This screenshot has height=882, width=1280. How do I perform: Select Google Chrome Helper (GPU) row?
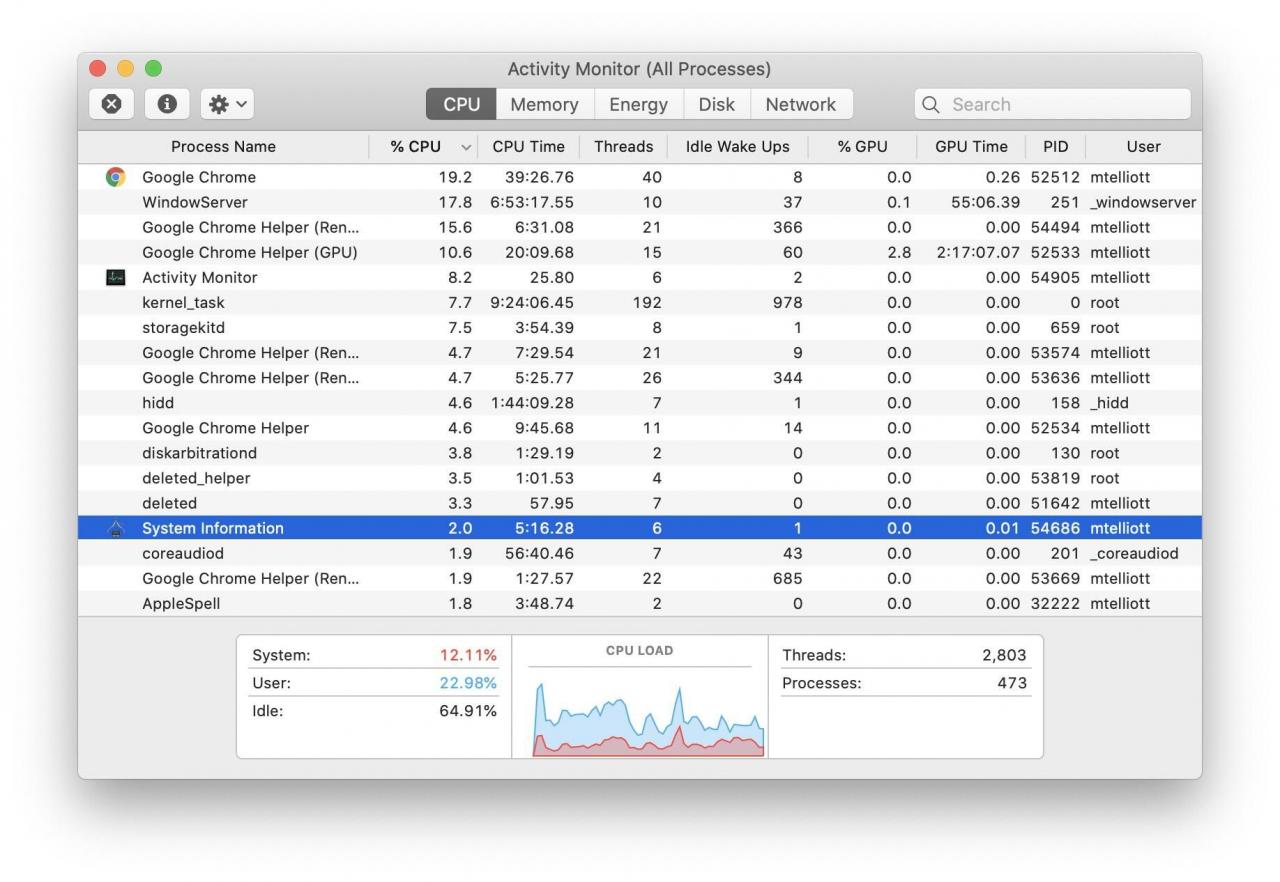click(x=640, y=252)
